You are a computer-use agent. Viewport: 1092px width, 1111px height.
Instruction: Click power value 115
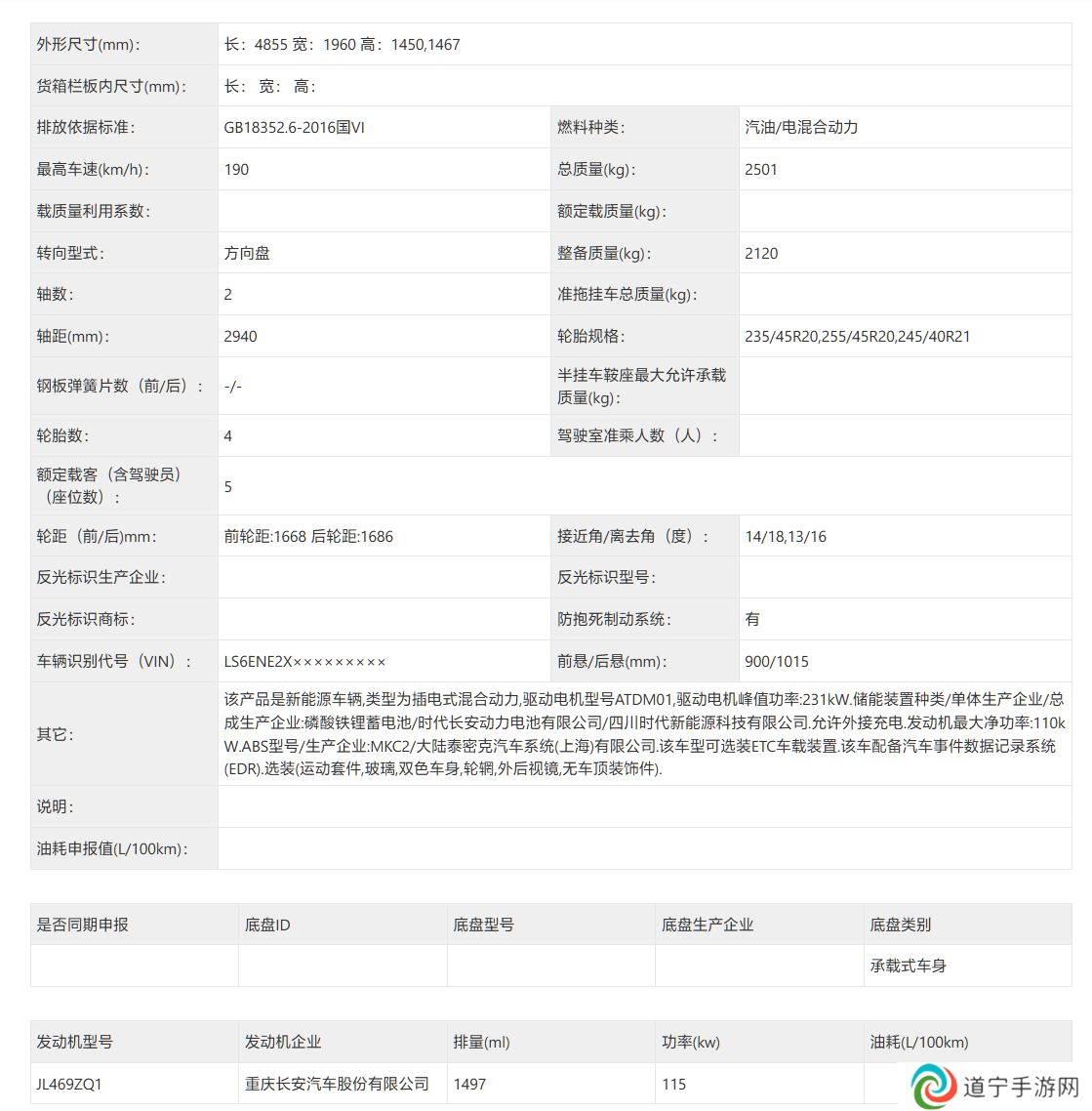(673, 1084)
